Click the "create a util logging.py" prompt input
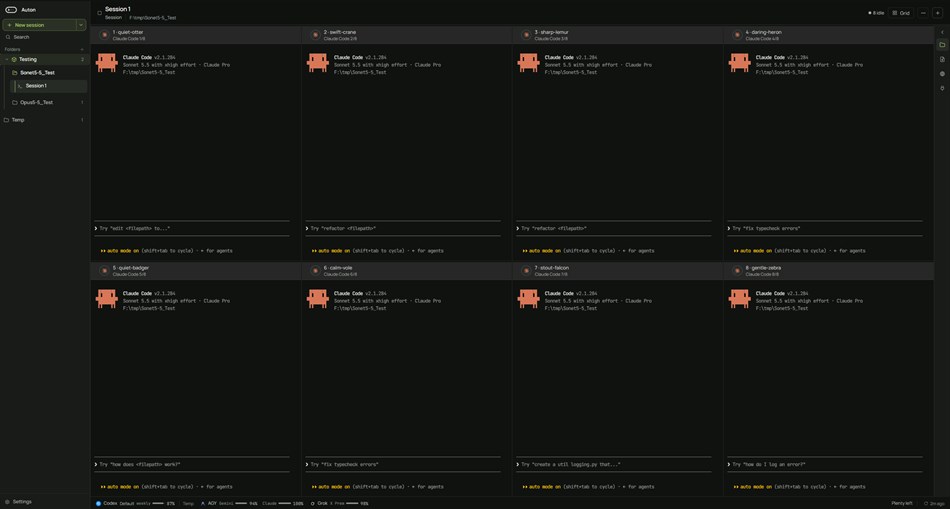Image resolution: width=950 pixels, height=509 pixels. [x=614, y=464]
